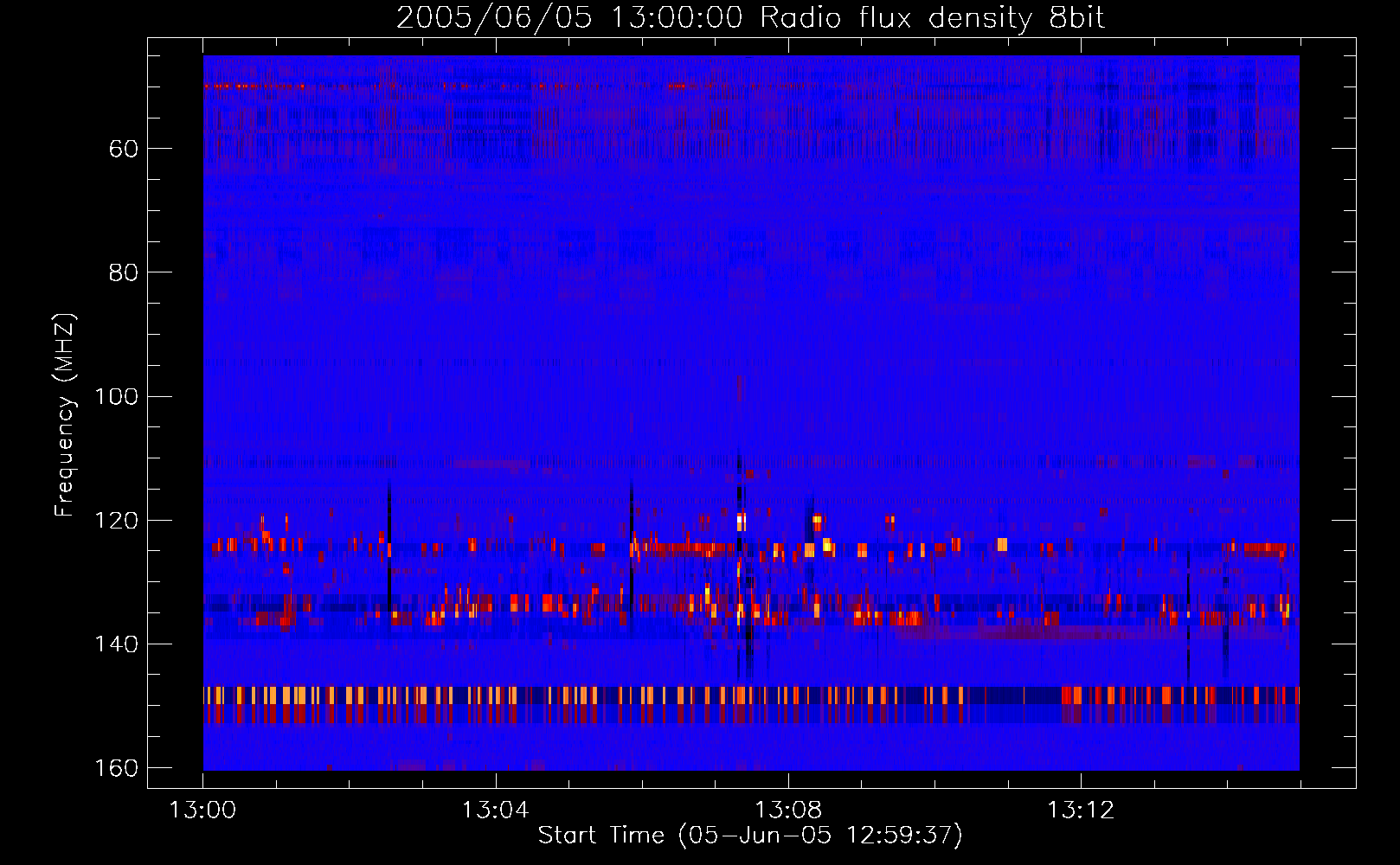Click the 13:12 time tick label
Screen dimensions: 1400x865
click(1081, 811)
